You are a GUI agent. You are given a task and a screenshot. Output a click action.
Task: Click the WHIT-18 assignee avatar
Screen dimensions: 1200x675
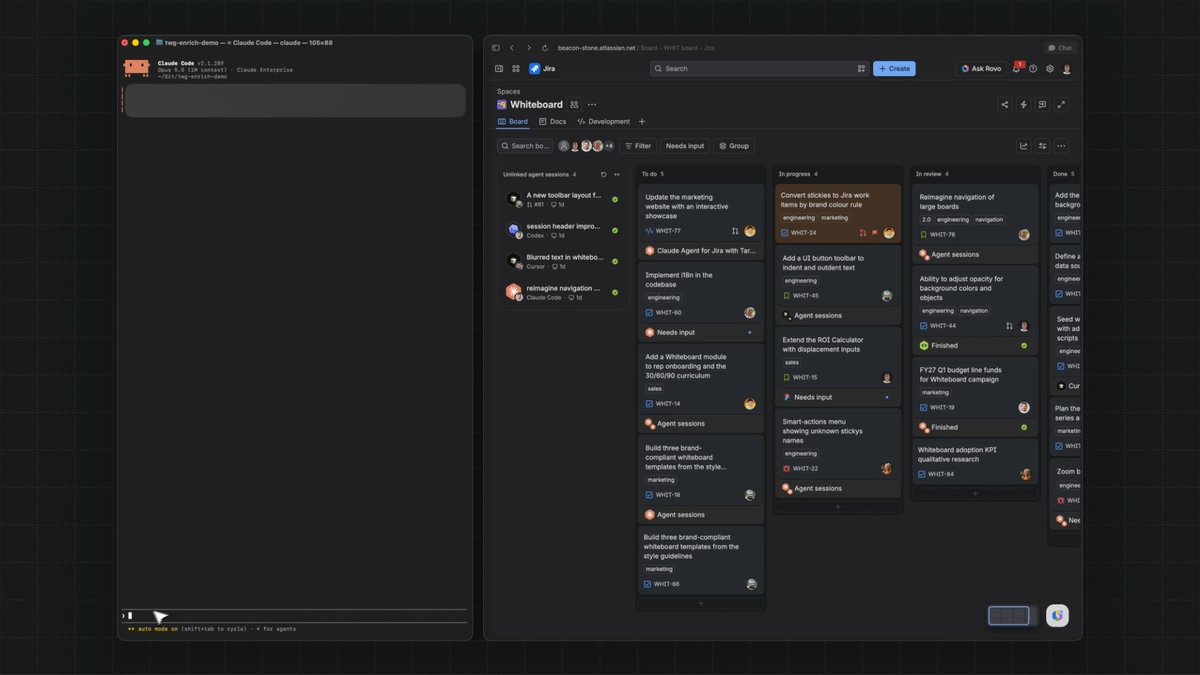pyautogui.click(x=750, y=495)
